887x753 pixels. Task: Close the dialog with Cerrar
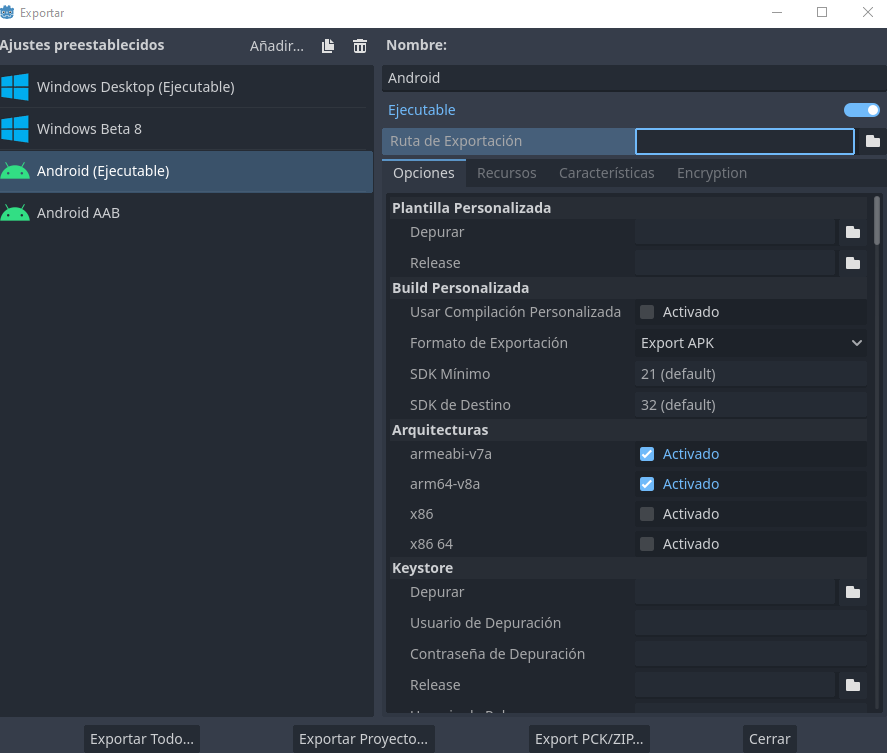768,738
